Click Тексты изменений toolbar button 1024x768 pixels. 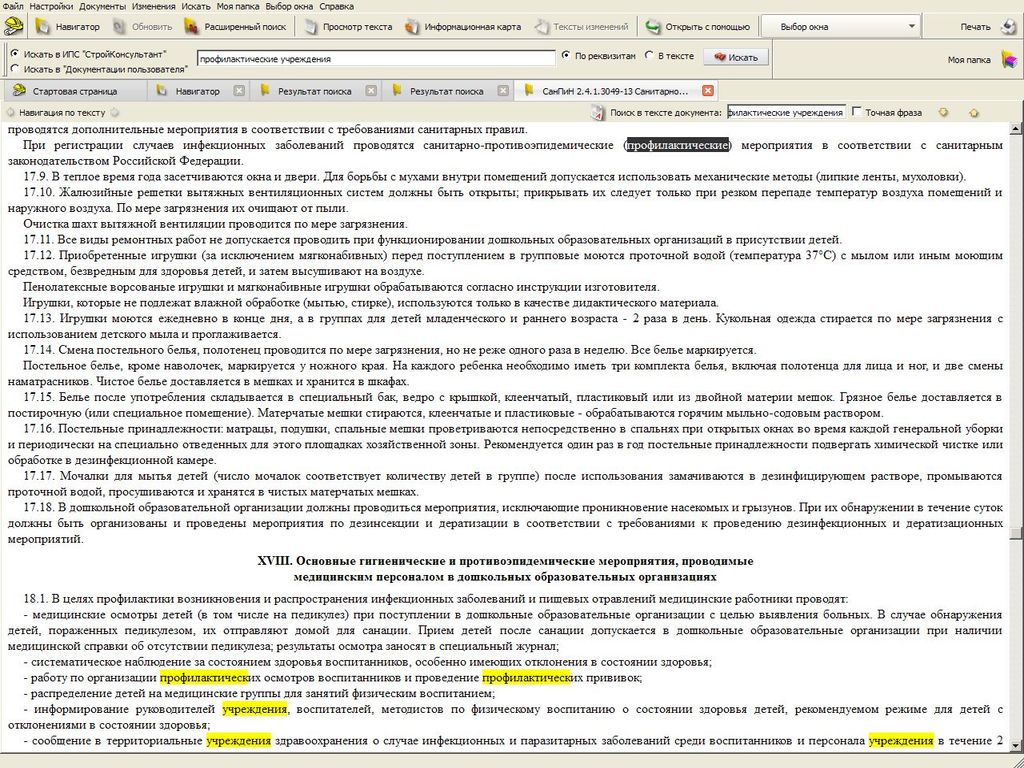click(x=581, y=27)
